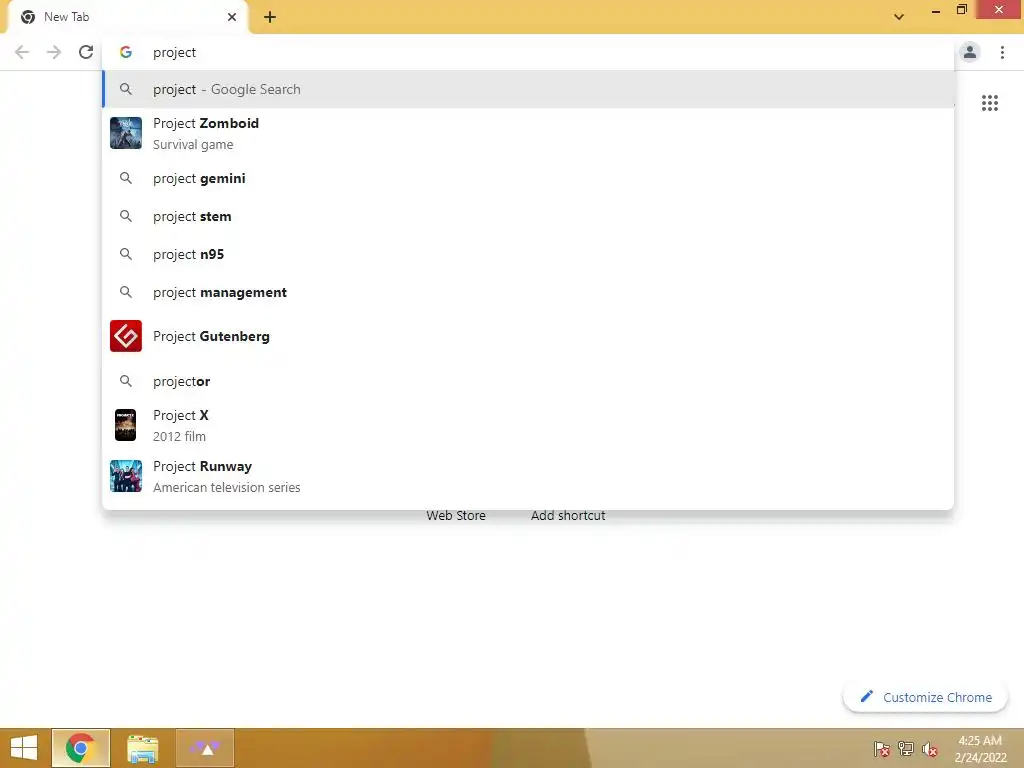Click the Google G icon in the address bar
The image size is (1024, 768).
click(x=125, y=52)
